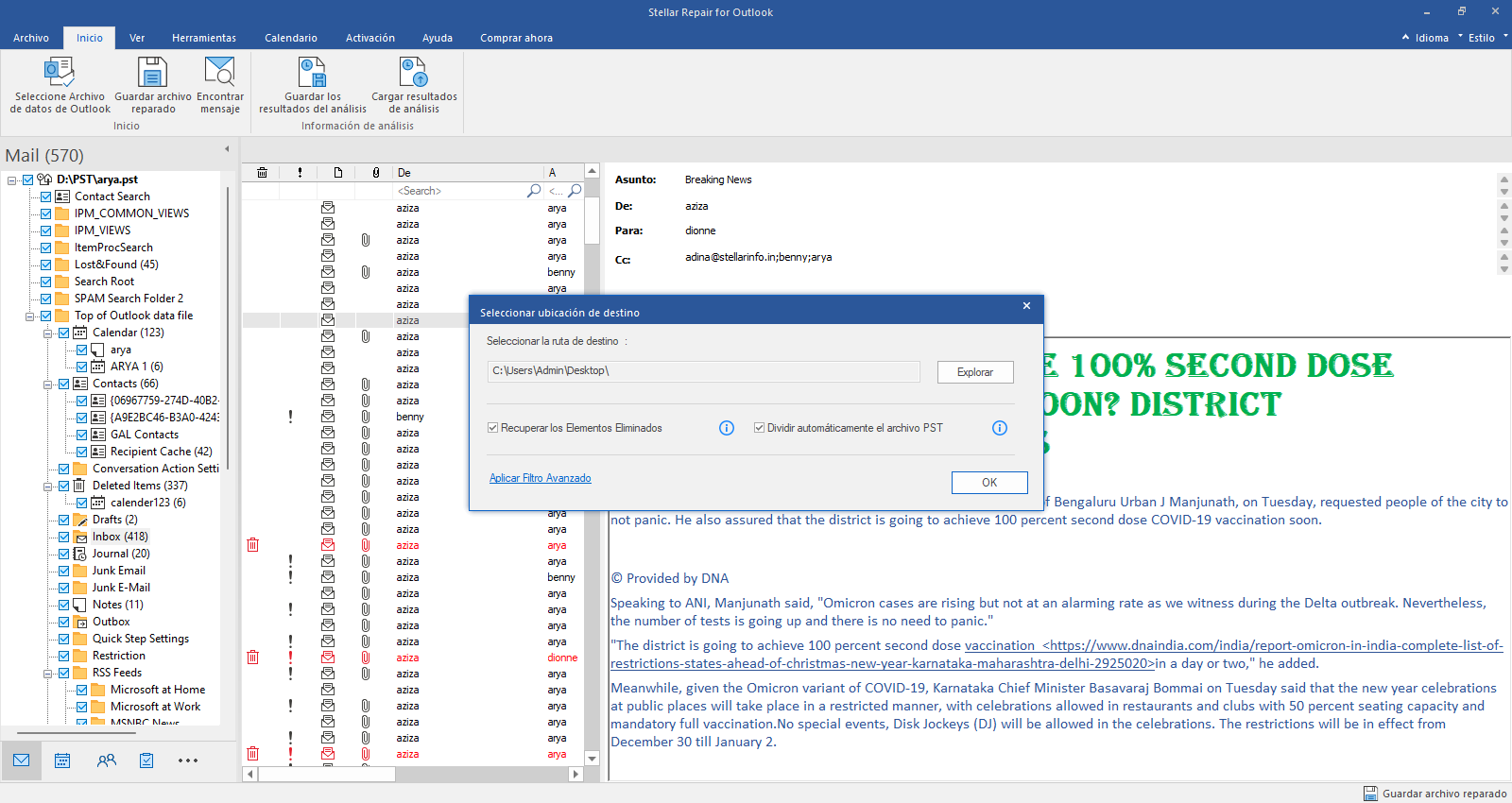Click Journal folder icon in tree
This screenshot has width=1512, height=803.
click(x=79, y=554)
